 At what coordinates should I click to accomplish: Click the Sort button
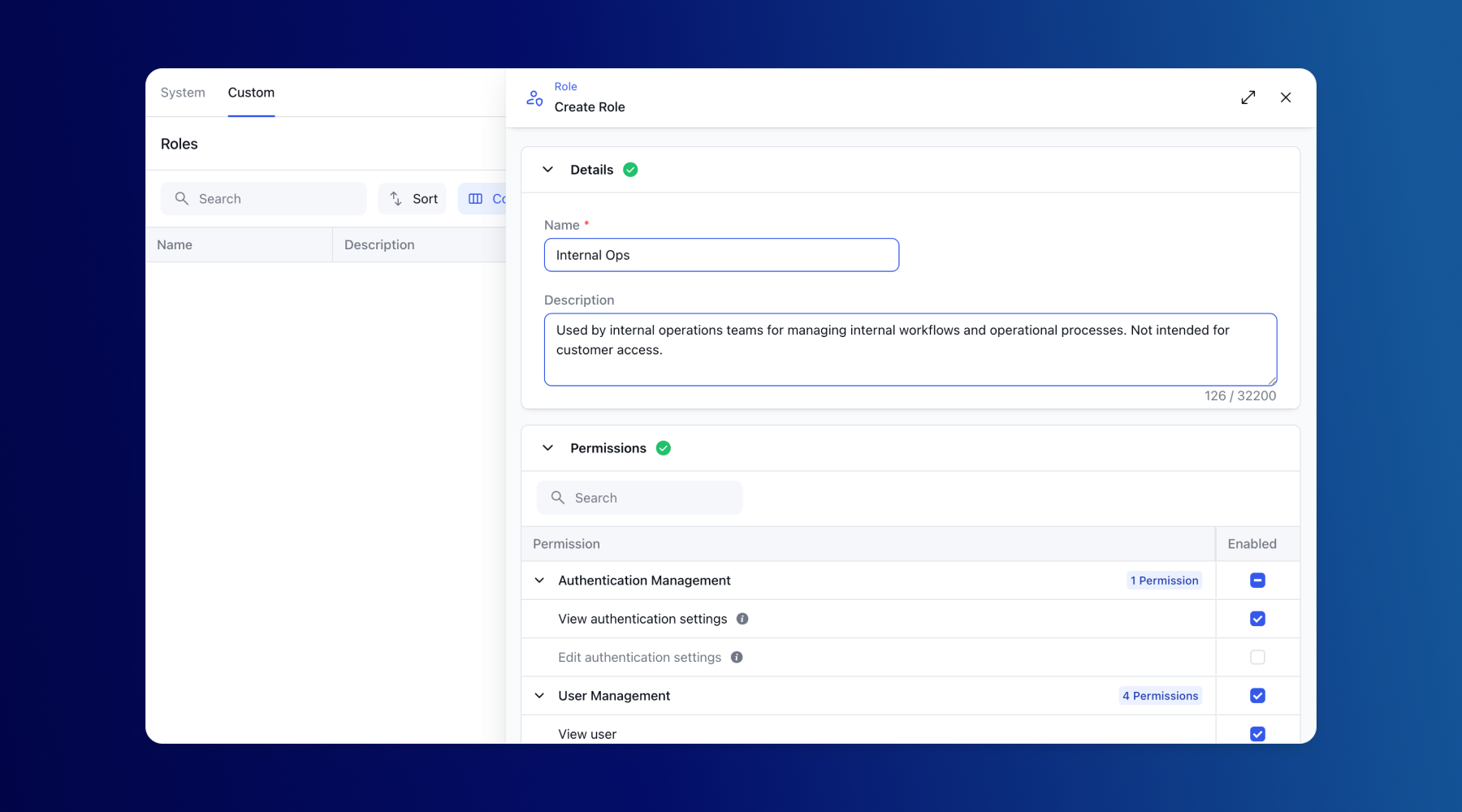(413, 198)
